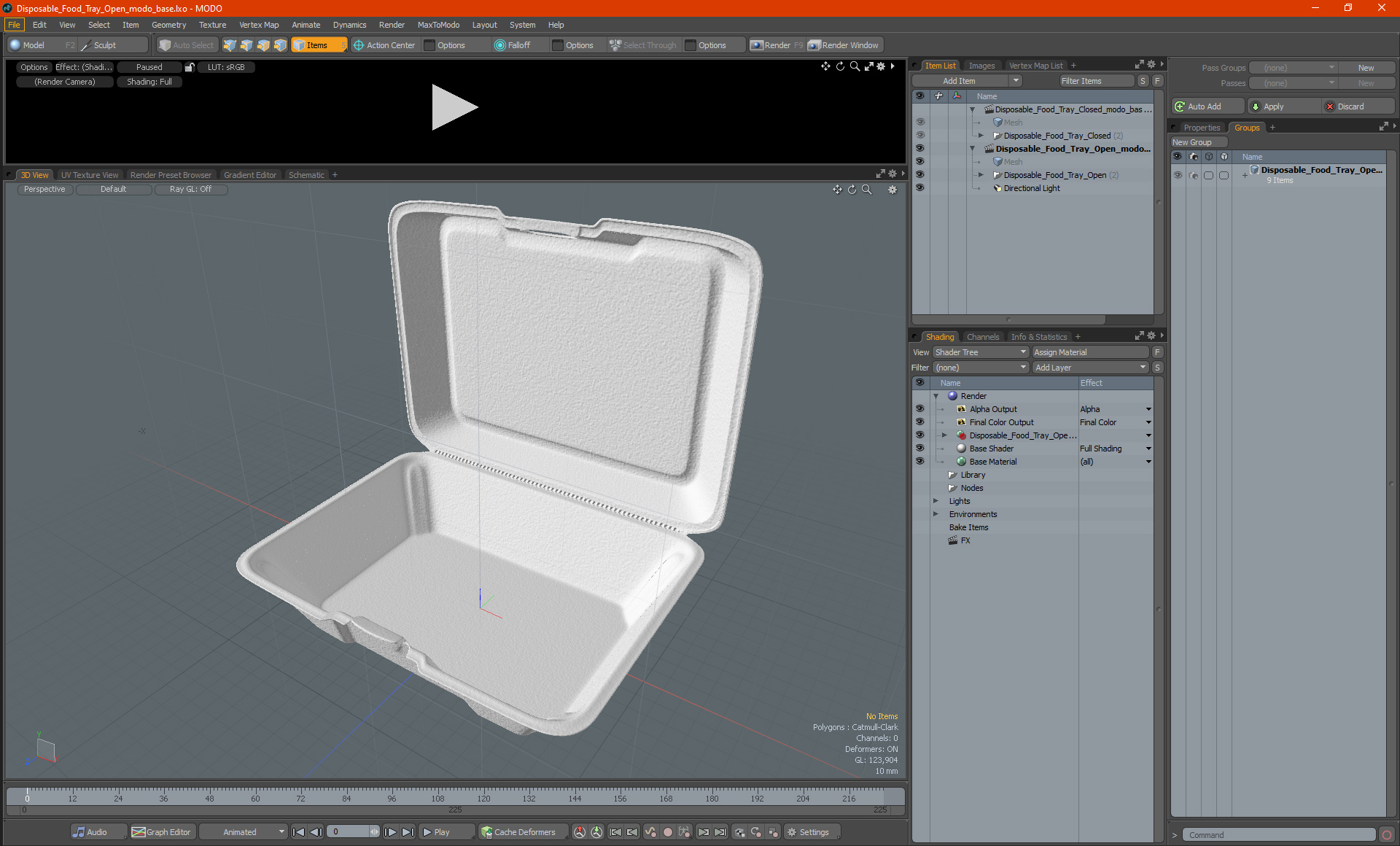Open the Add Layer dropdown

(1090, 368)
